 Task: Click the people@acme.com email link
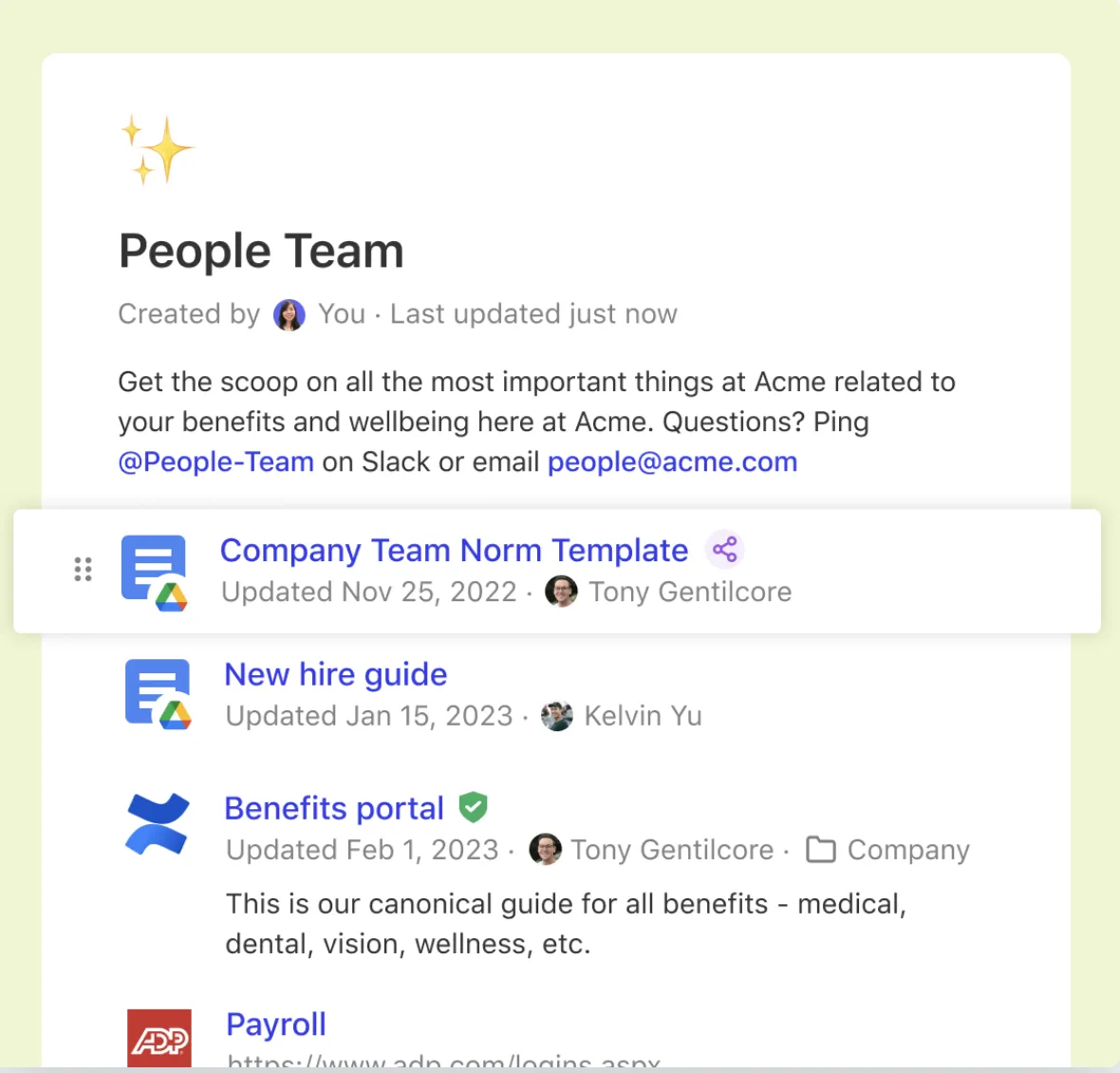coord(672,462)
